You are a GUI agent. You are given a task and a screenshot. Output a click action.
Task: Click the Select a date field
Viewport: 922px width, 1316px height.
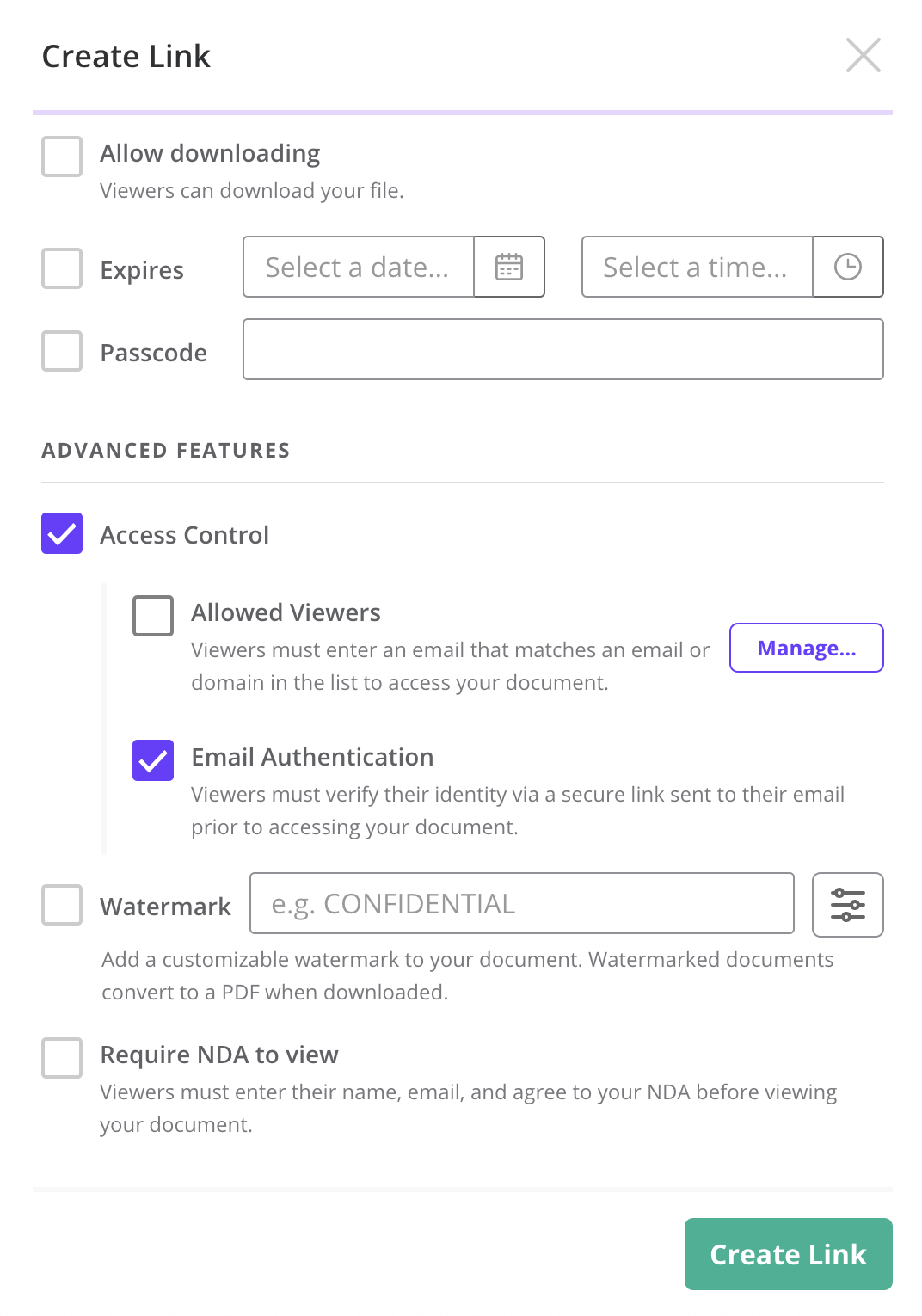coord(359,267)
